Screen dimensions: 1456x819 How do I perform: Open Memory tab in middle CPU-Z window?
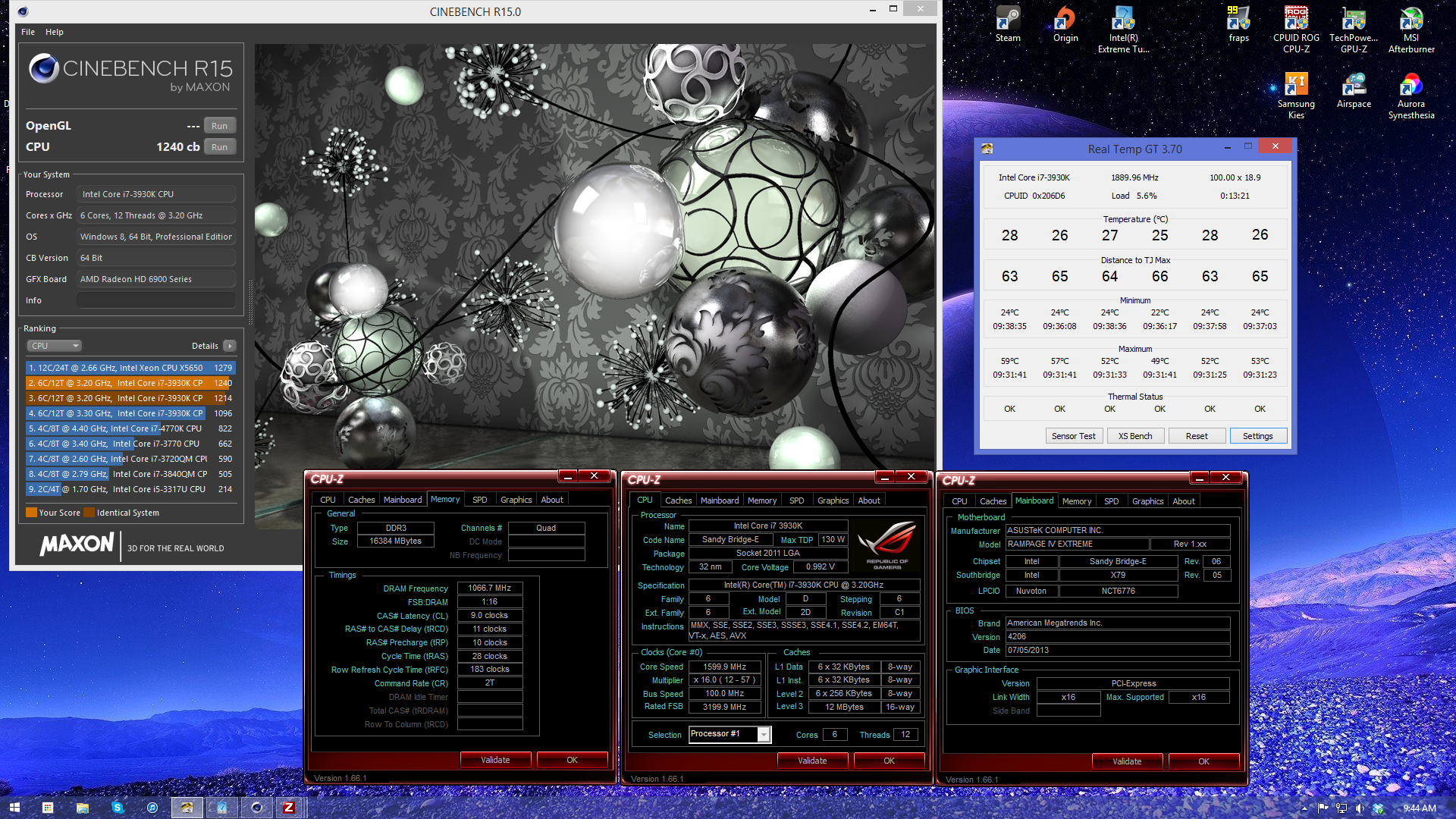click(761, 500)
